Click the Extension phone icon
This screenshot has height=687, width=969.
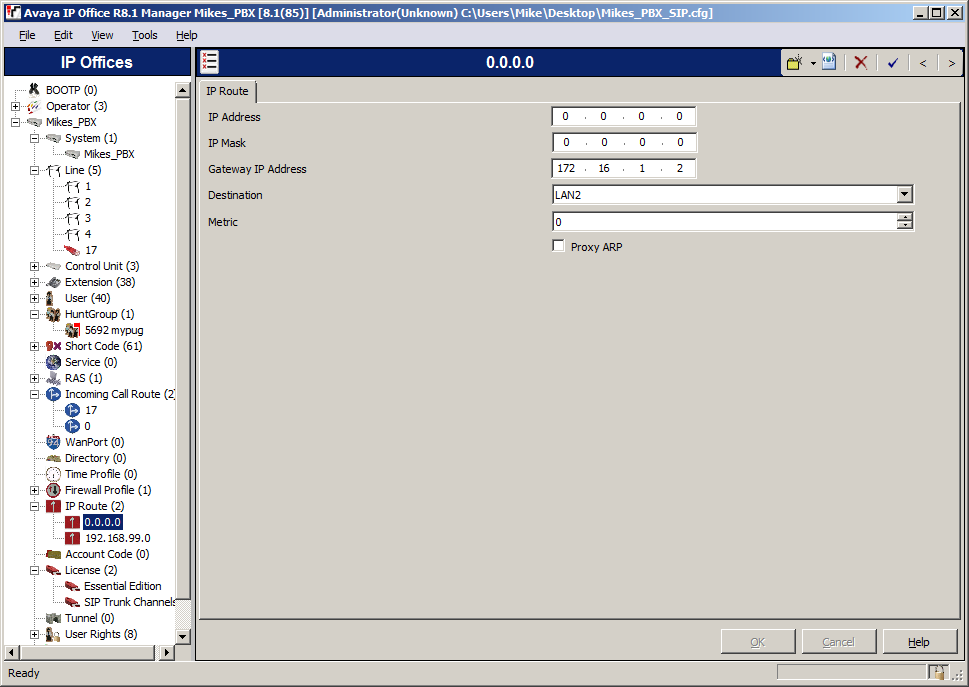54,282
